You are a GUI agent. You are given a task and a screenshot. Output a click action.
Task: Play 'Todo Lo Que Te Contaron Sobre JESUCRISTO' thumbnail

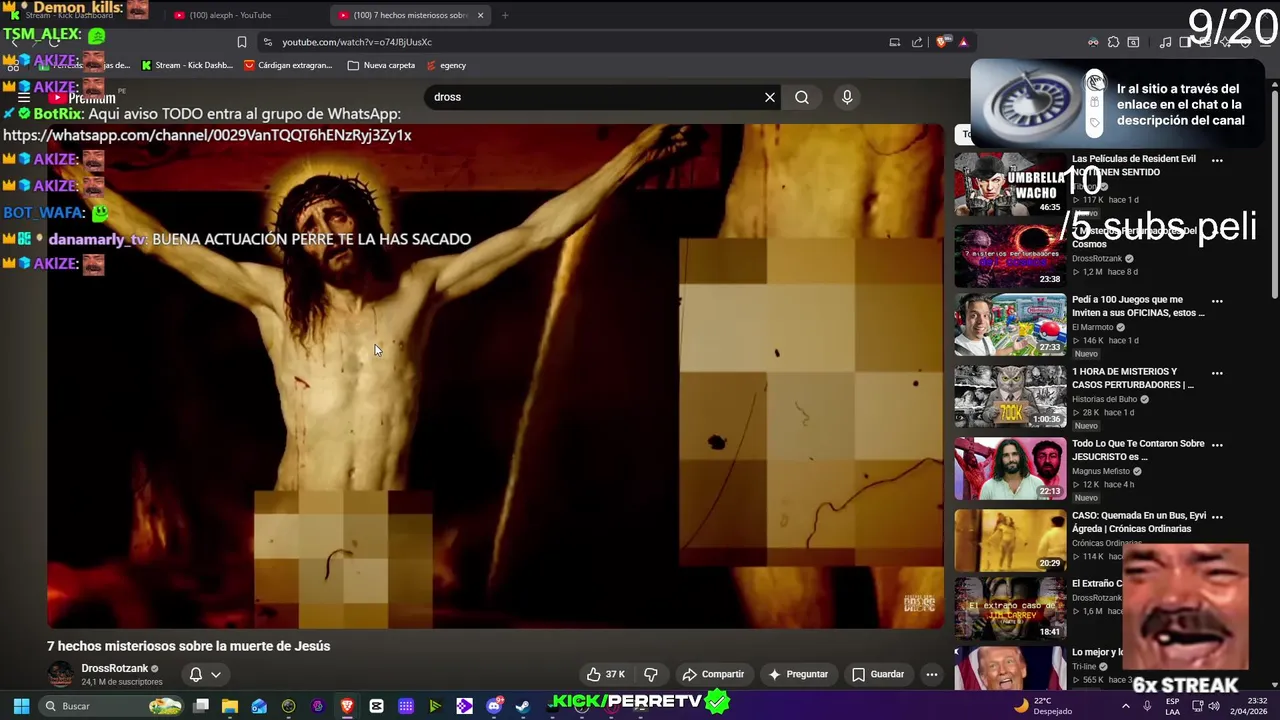coord(1010,469)
